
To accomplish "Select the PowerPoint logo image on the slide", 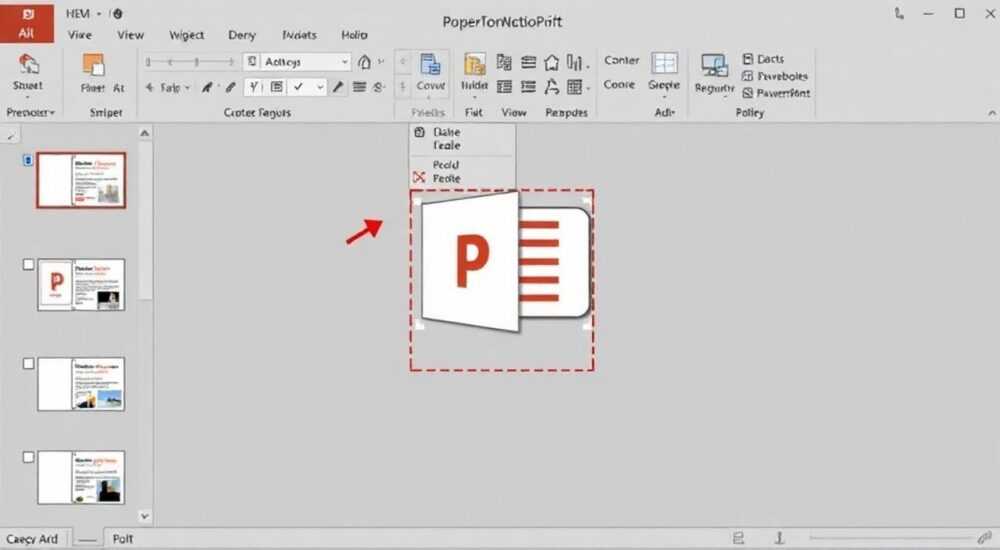I will click(x=504, y=262).
